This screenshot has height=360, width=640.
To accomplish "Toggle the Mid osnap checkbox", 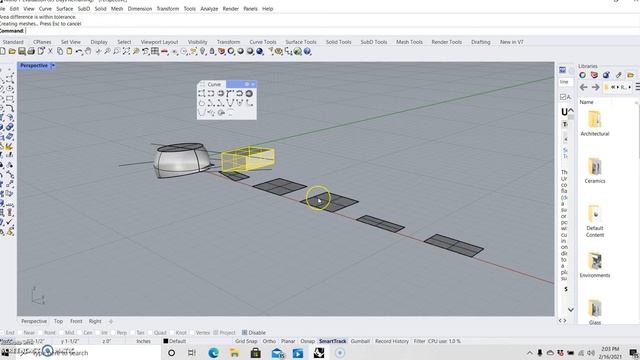I will point(61,333).
